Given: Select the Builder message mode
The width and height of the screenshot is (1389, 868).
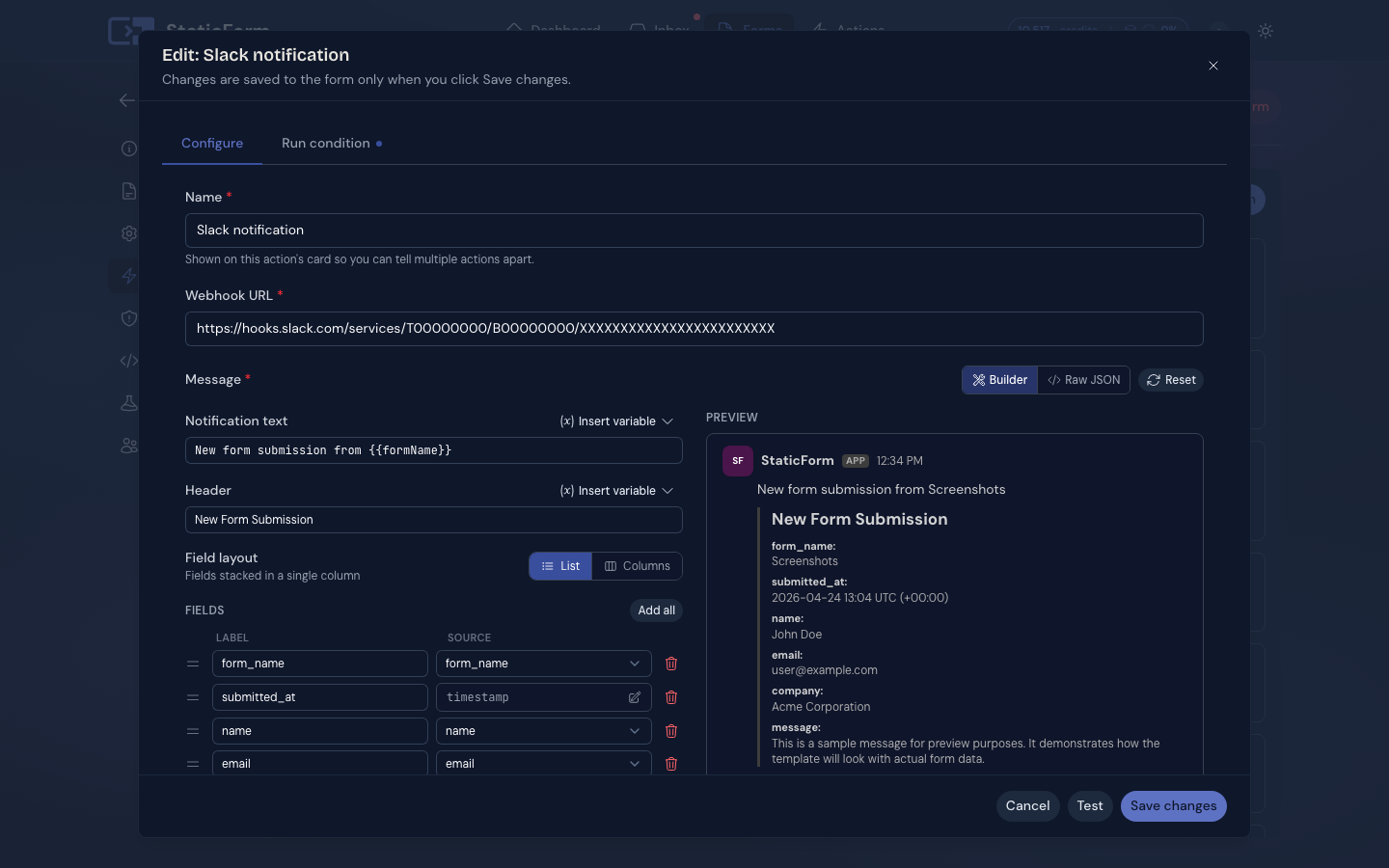Looking at the screenshot, I should [x=1000, y=380].
